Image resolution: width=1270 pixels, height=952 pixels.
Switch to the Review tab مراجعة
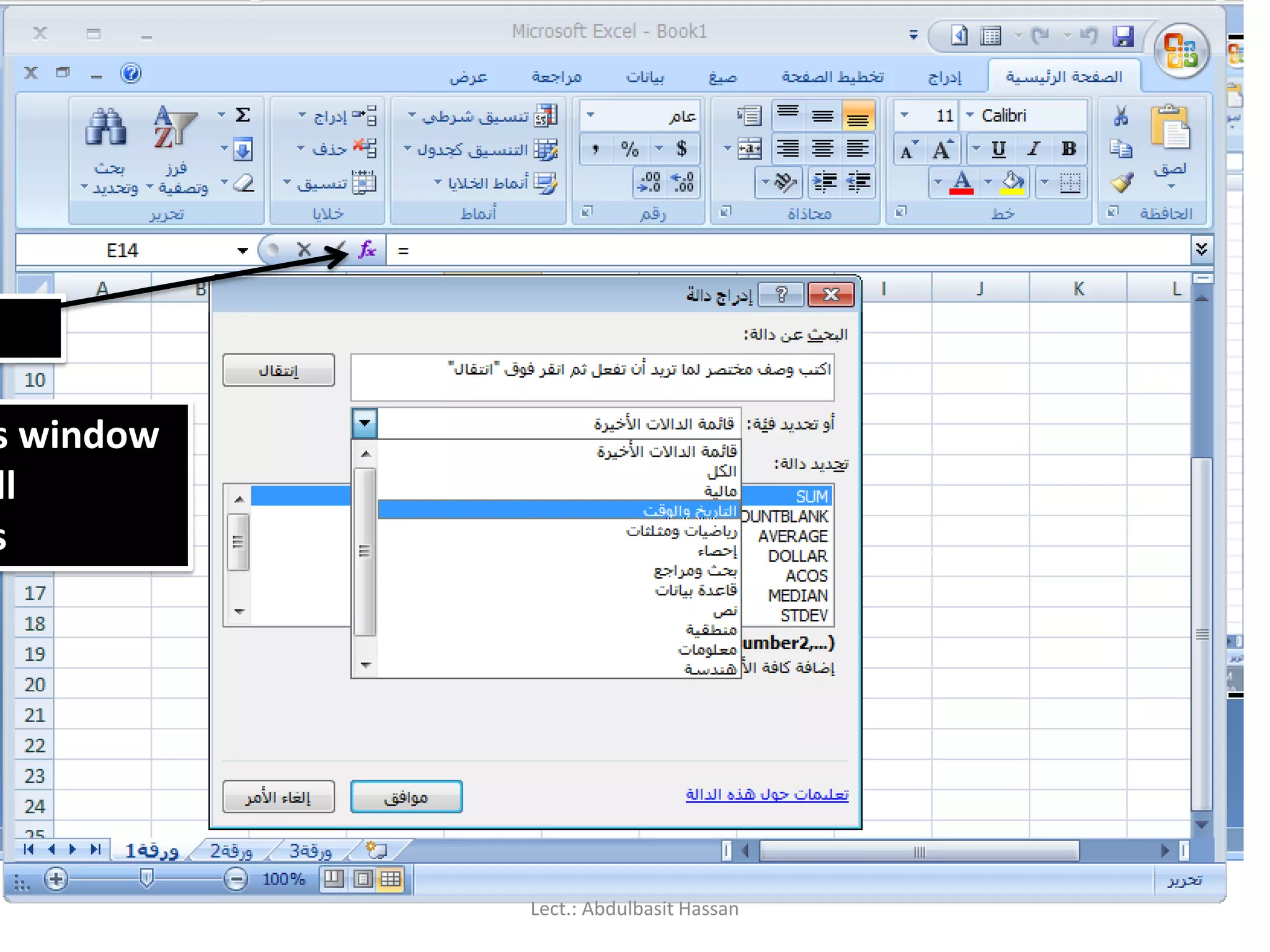pyautogui.click(x=556, y=76)
